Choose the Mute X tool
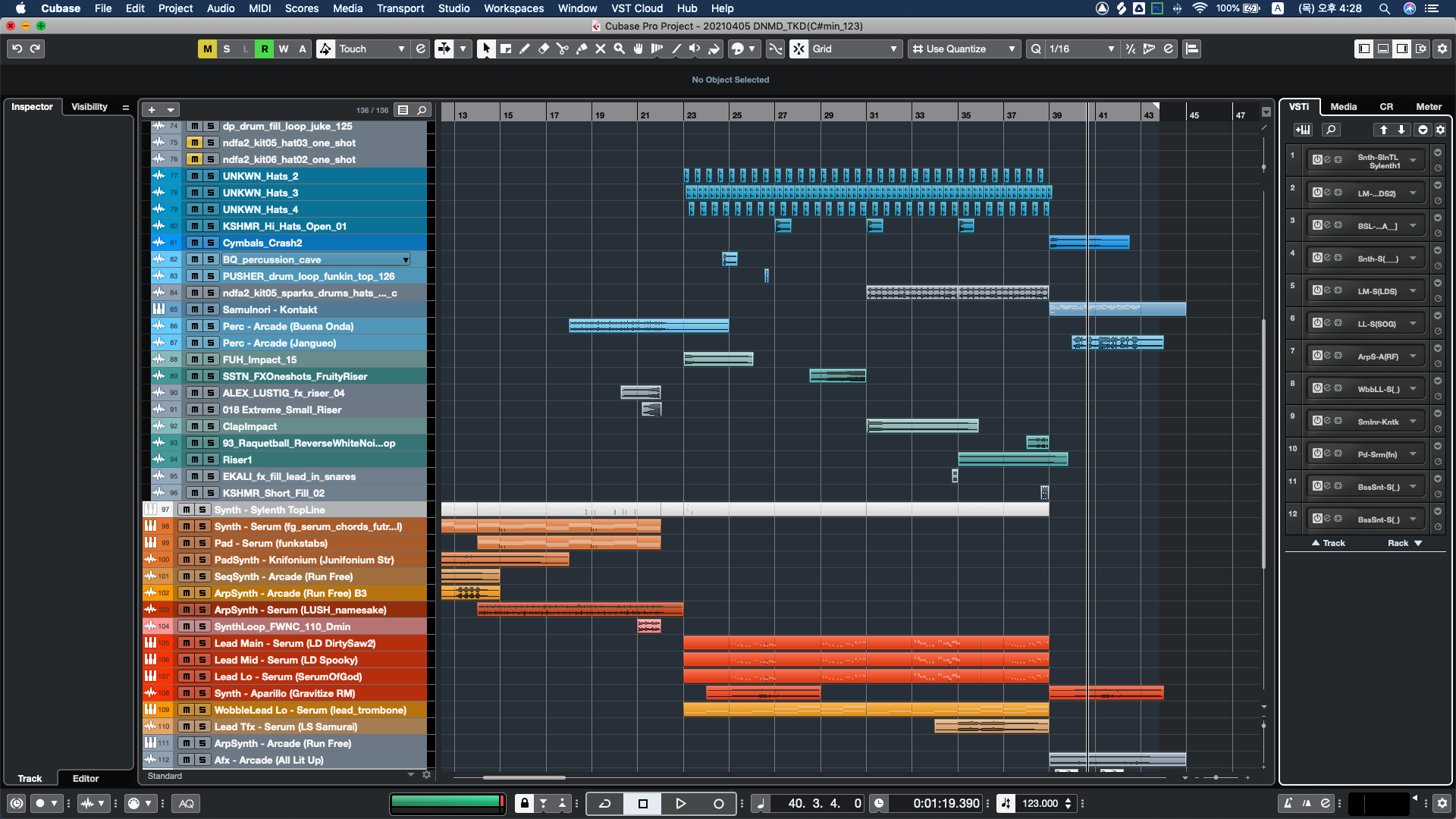This screenshot has width=1456, height=819. 600,49
